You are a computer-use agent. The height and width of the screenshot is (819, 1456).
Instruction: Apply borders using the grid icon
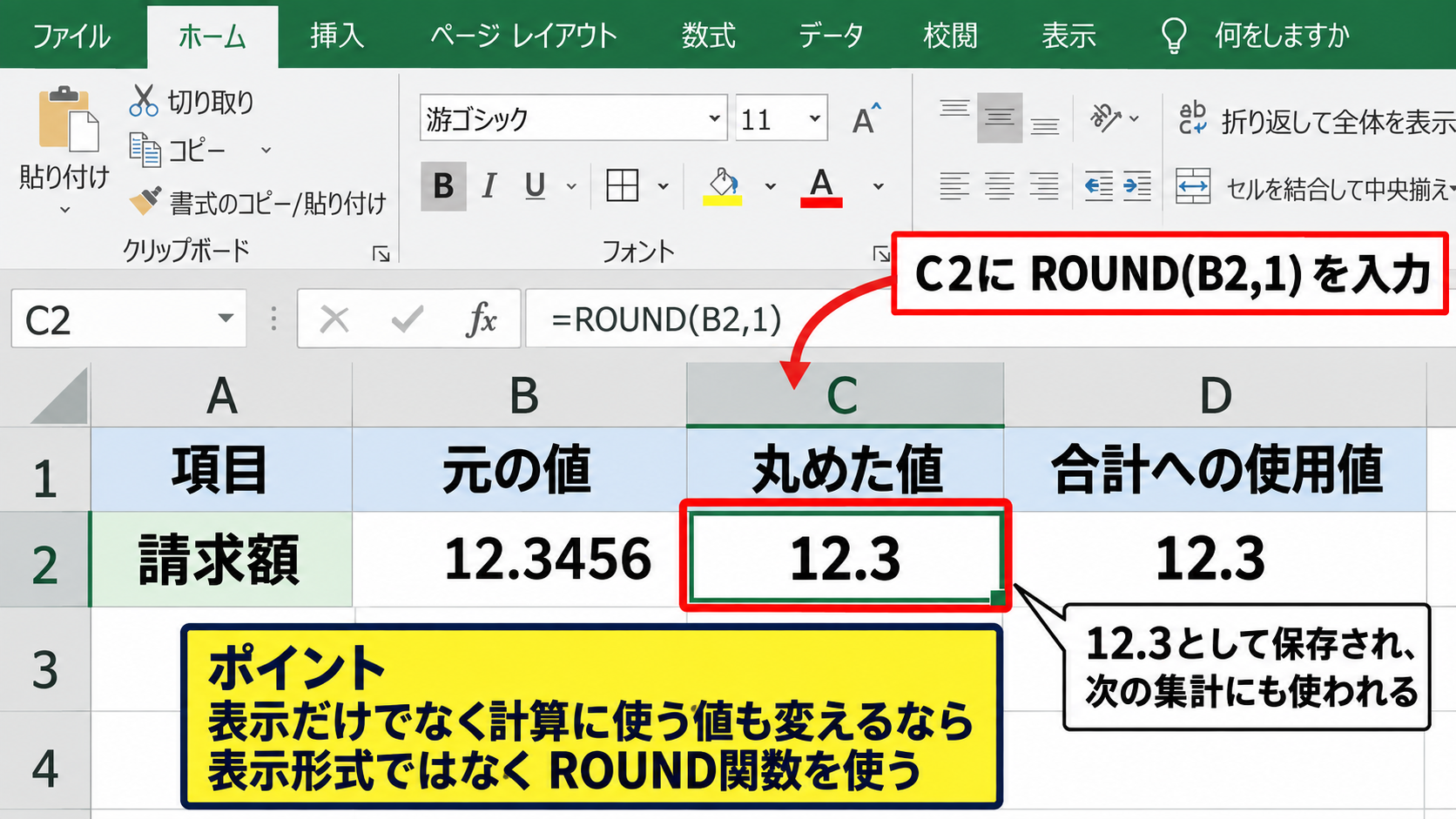[623, 185]
